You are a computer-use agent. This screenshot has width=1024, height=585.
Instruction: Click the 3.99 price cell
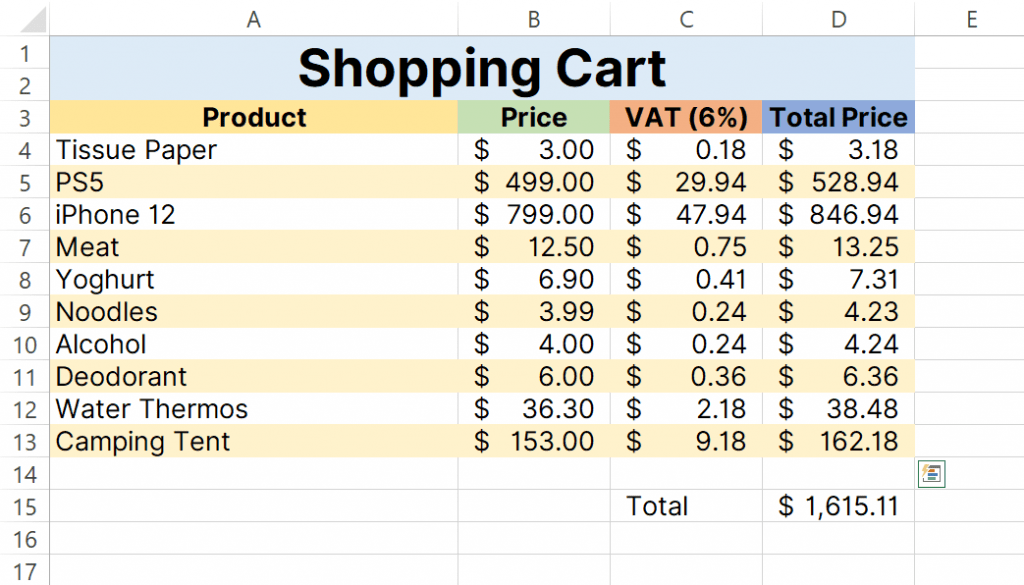[534, 311]
